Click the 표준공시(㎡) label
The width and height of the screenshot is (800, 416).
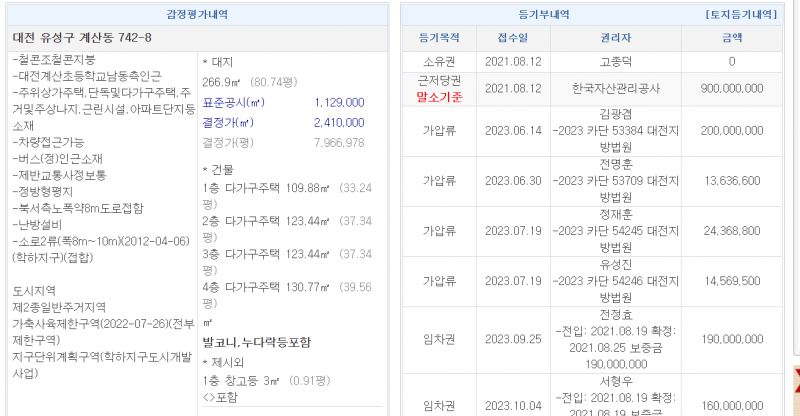coord(232,103)
